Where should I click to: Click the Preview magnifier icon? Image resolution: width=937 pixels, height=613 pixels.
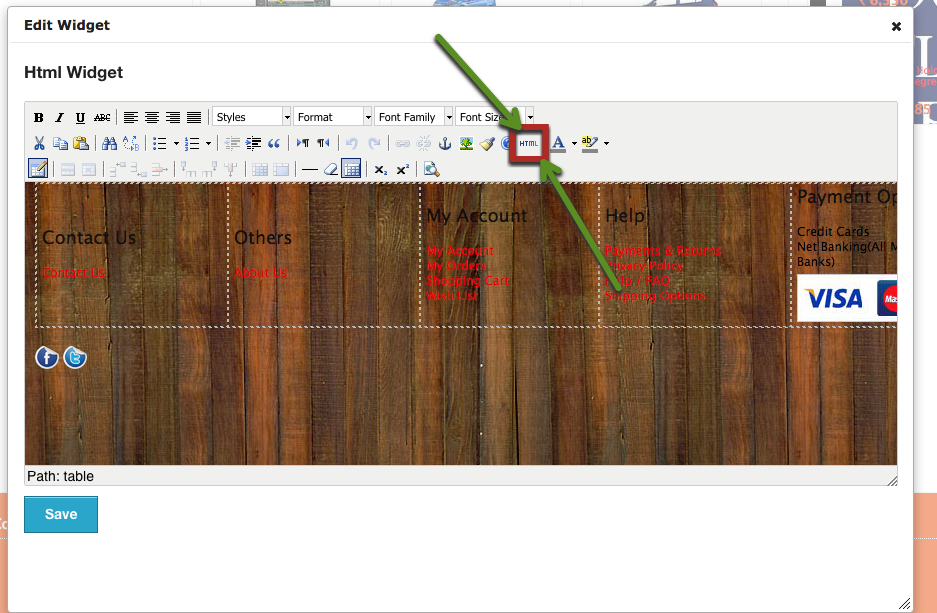pos(431,170)
